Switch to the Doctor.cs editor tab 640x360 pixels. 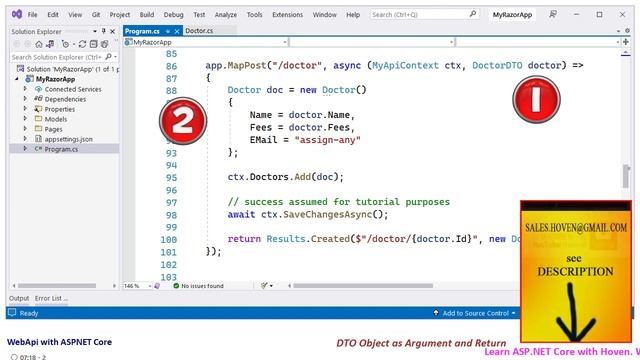199,31
